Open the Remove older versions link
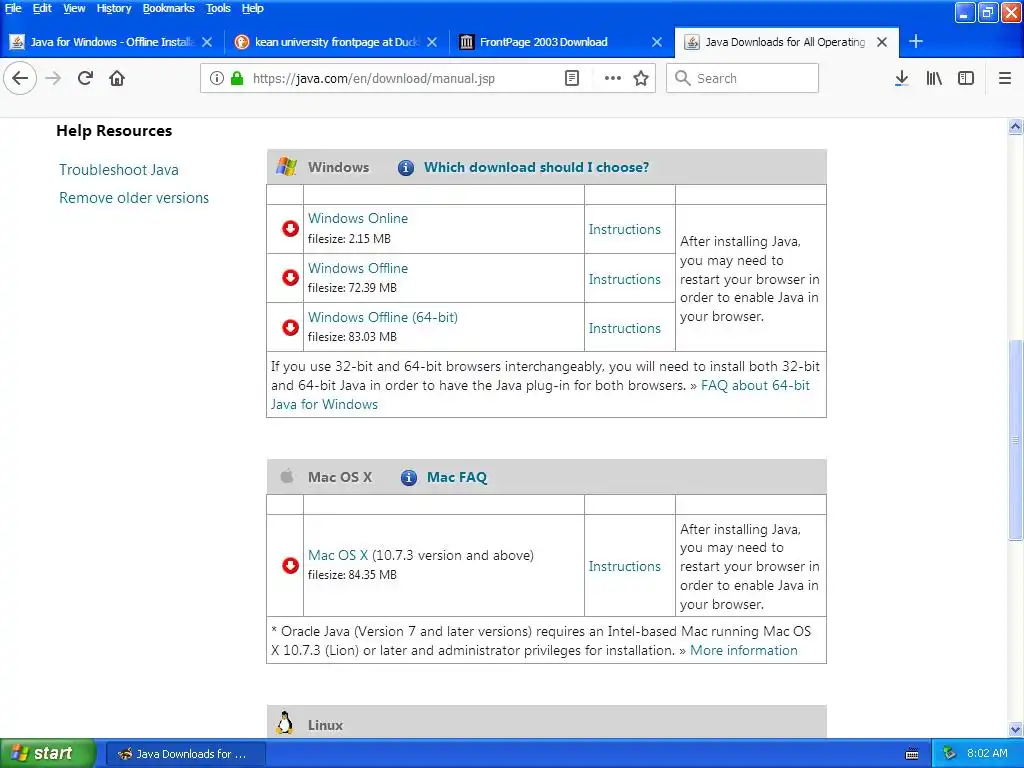This screenshot has height=768, width=1024. (x=134, y=198)
